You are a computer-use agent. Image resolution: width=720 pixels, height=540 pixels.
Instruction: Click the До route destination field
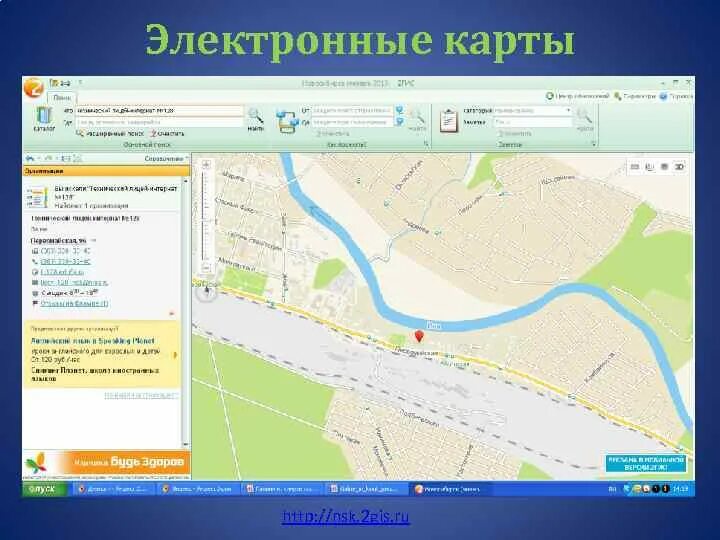352,122
